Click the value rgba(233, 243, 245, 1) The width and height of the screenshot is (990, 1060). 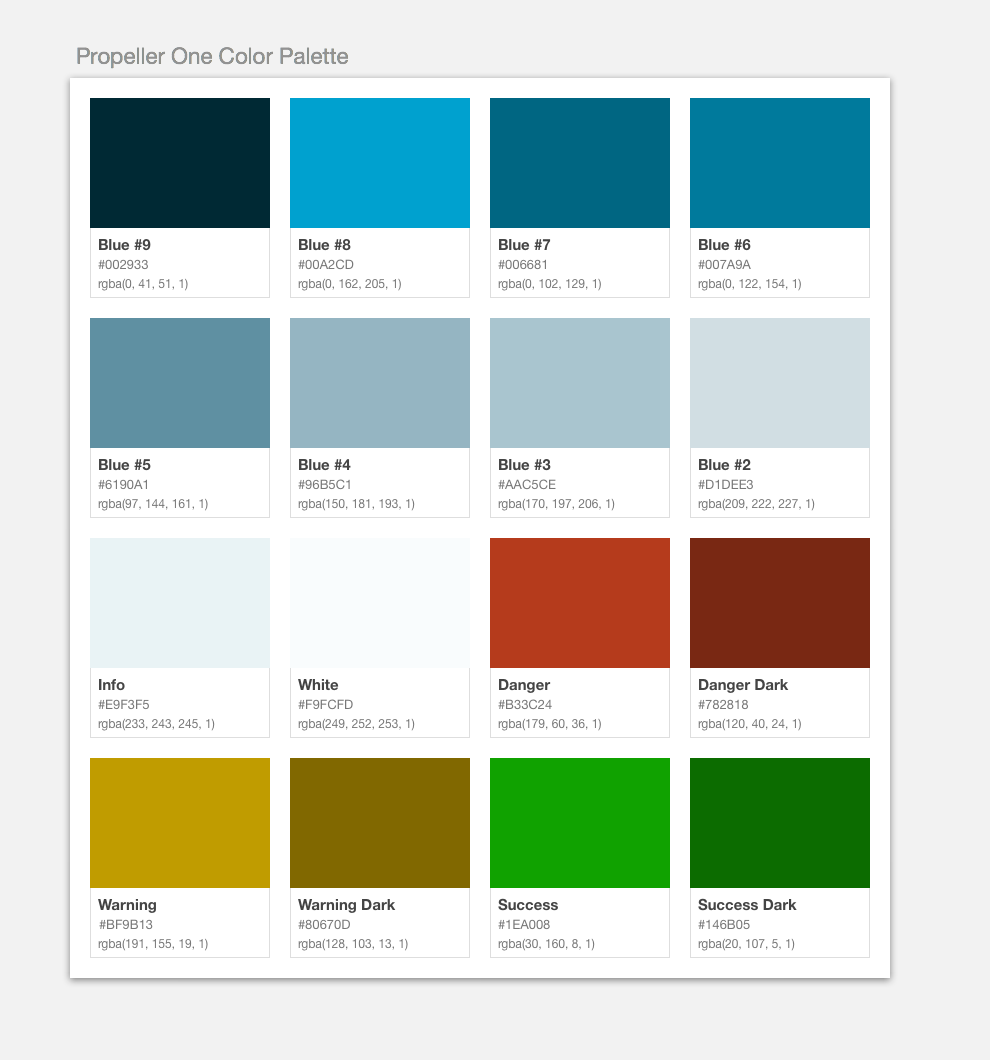[156, 724]
